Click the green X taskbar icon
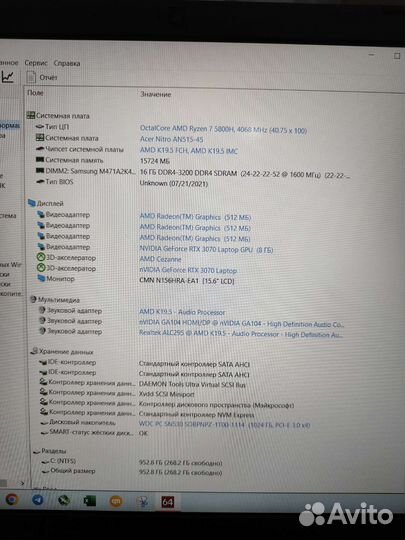The height and width of the screenshot is (540, 405). click(x=64, y=500)
